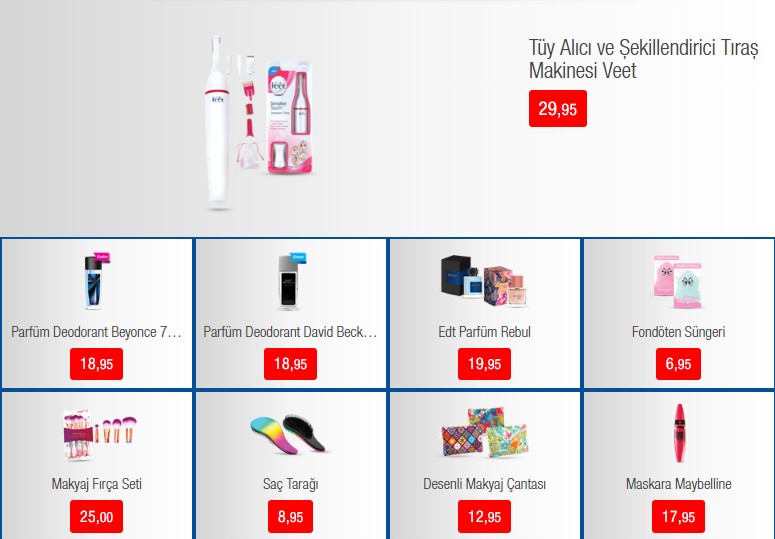This screenshot has height=539, width=775.
Task: Open the David Beckham deodorant image
Action: [x=291, y=281]
